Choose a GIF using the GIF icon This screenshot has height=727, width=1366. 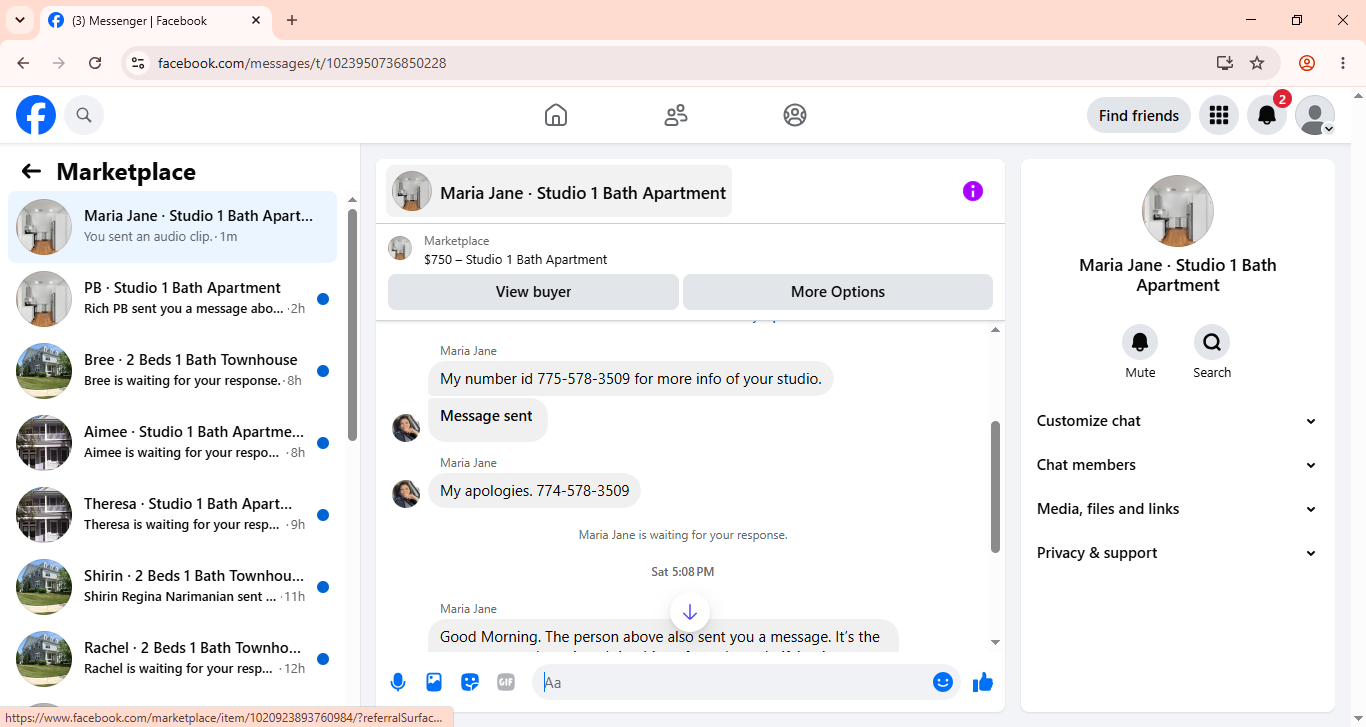point(506,682)
